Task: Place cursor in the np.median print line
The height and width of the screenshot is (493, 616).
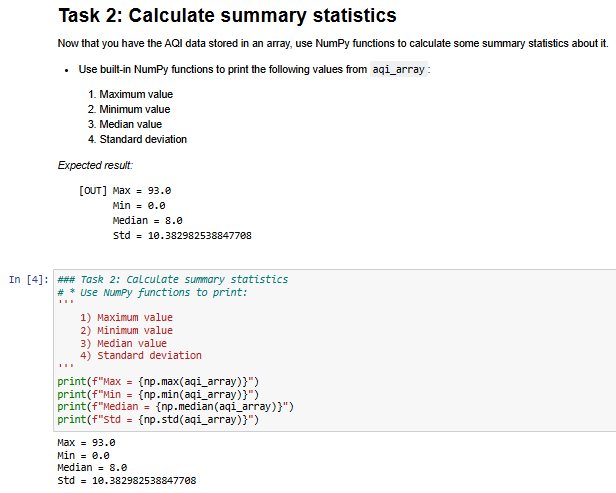Action: pos(176,407)
